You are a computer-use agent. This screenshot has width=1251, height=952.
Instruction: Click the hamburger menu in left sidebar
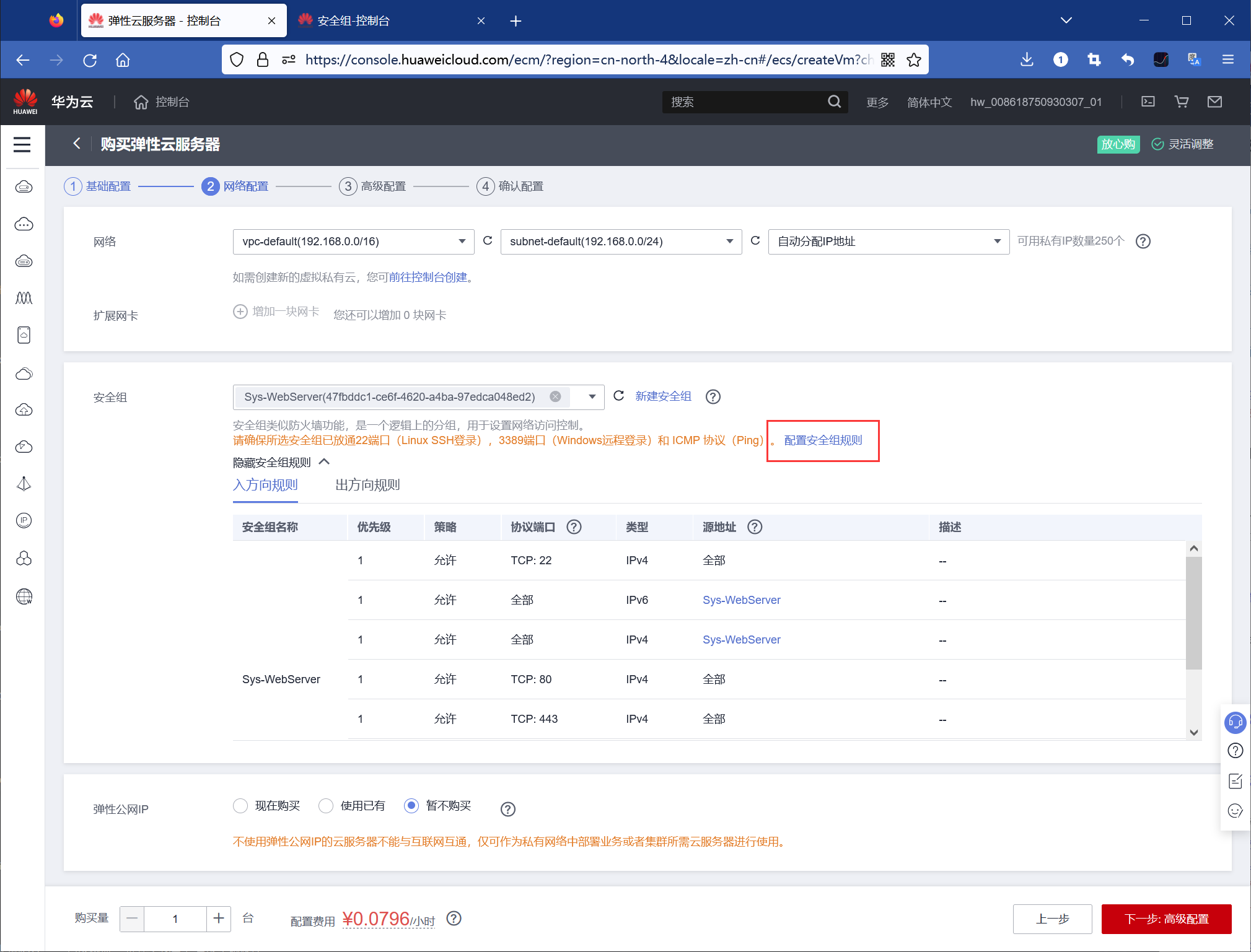22,144
